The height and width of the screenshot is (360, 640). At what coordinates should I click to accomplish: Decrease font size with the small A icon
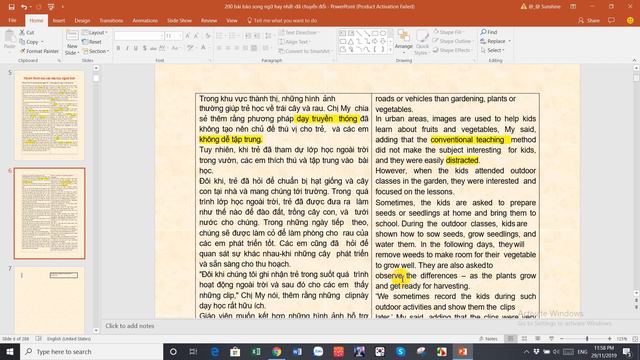tap(196, 36)
